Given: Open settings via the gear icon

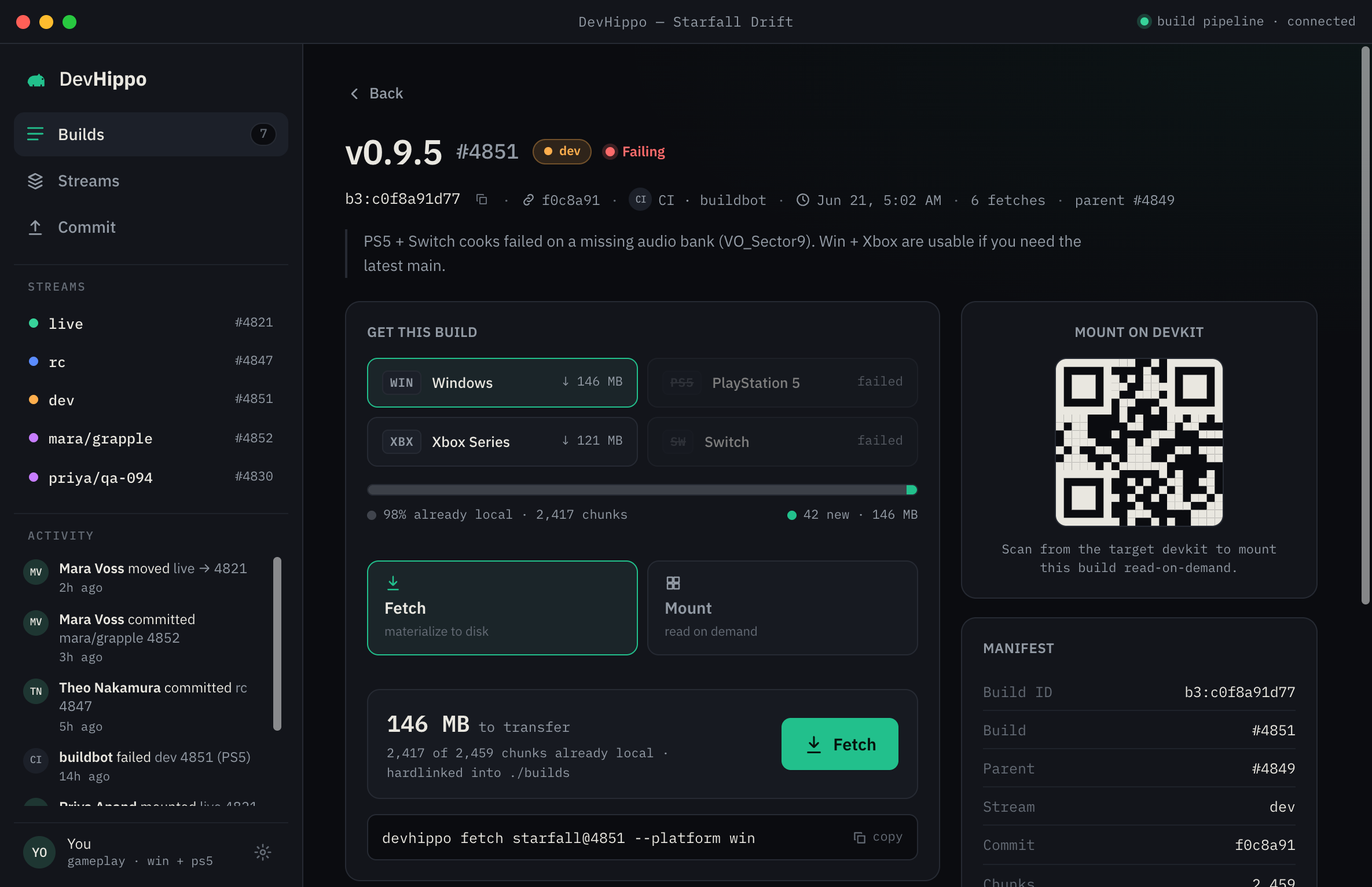Looking at the screenshot, I should click(263, 852).
